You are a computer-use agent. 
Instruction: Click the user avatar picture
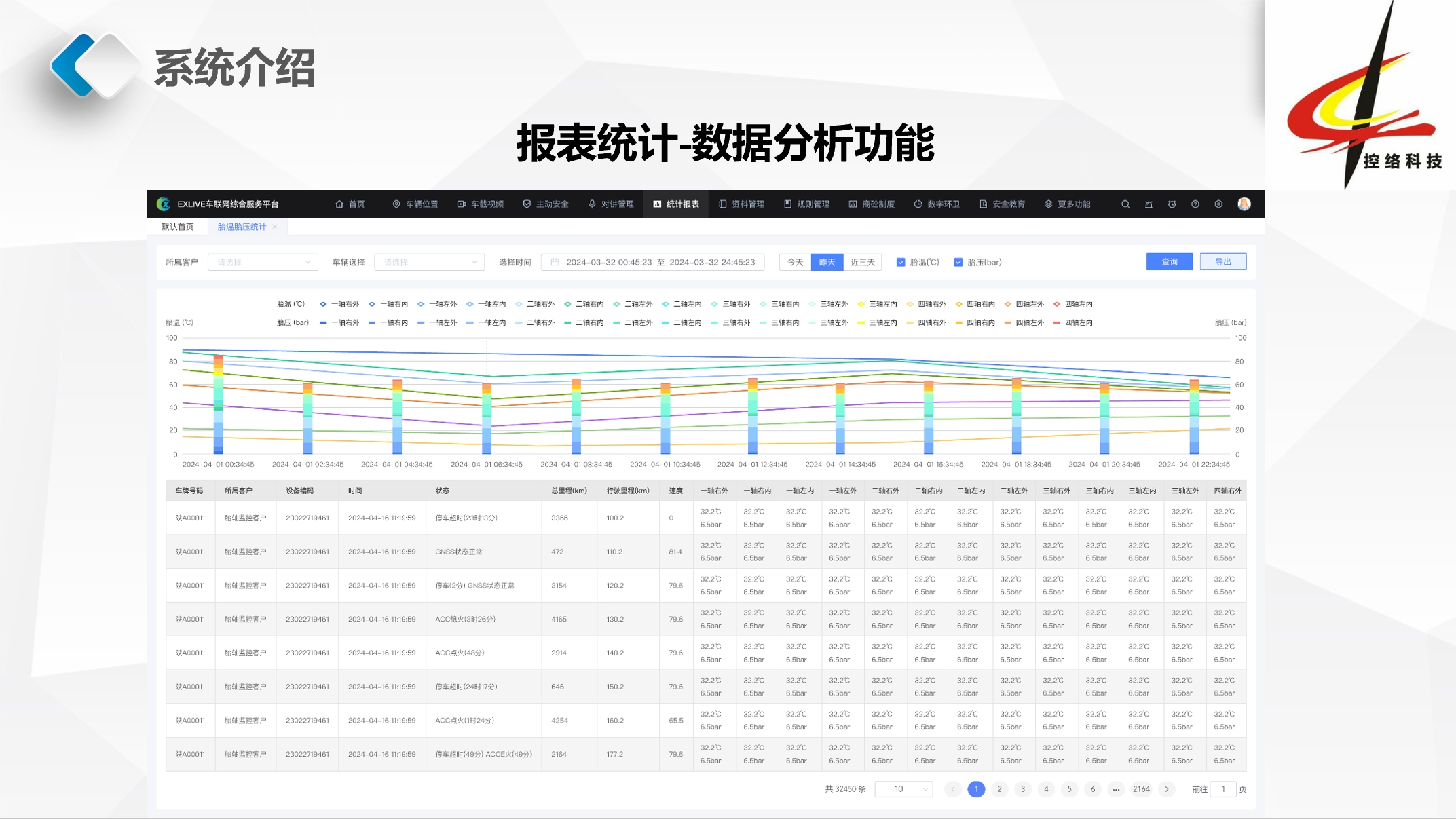[1244, 204]
